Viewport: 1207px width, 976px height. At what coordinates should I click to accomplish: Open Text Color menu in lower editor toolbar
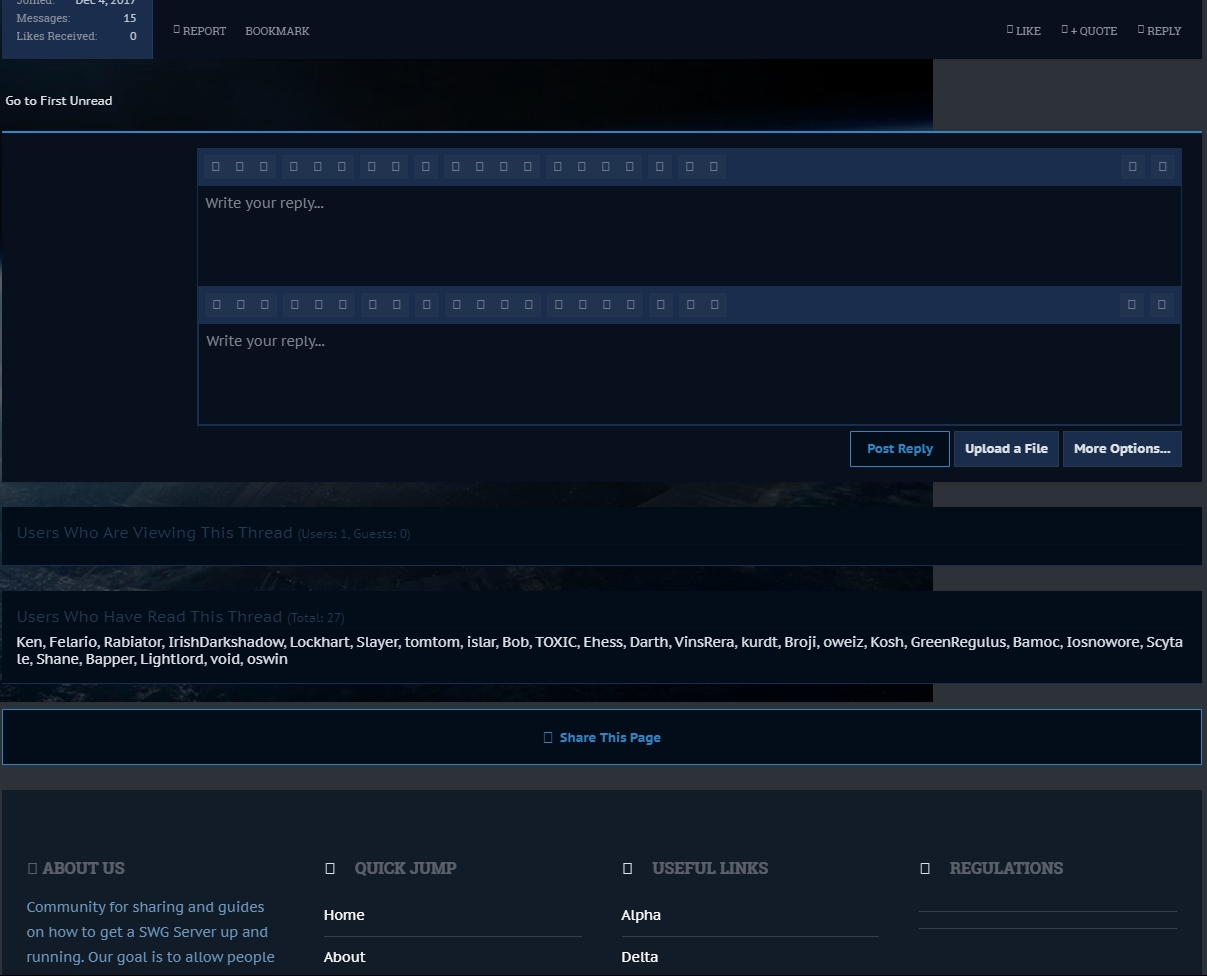[294, 305]
